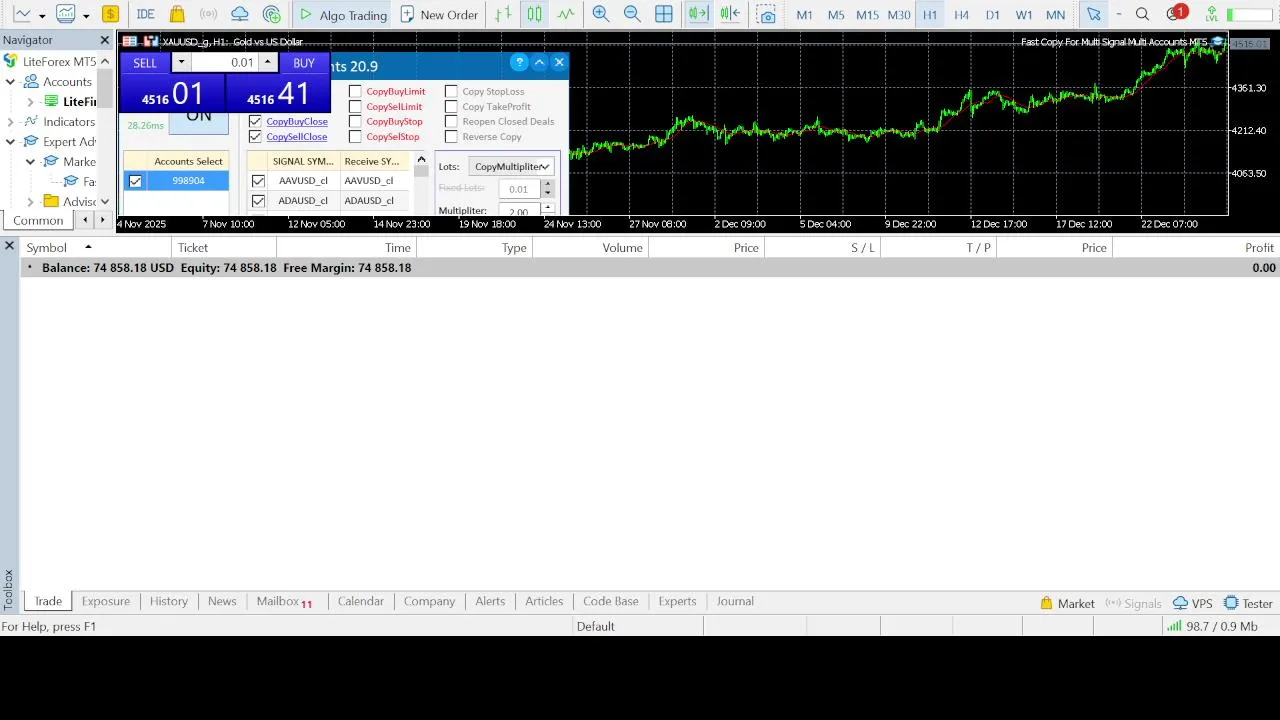Click the chart templates icon in toolbar
Viewport: 1280px width, 720px height.
click(66, 15)
